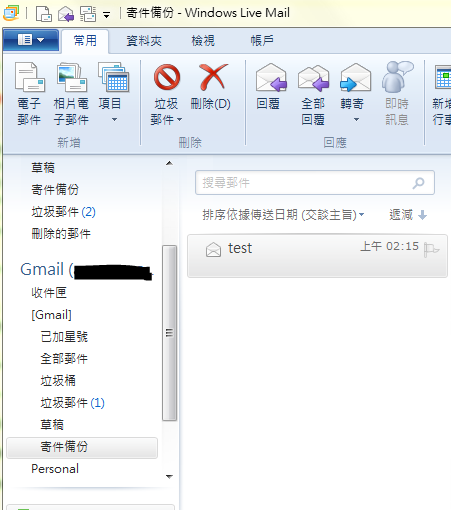The image size is (451, 510).
Task: Open the Gmail 草稿 folder
Action: click(x=52, y=425)
